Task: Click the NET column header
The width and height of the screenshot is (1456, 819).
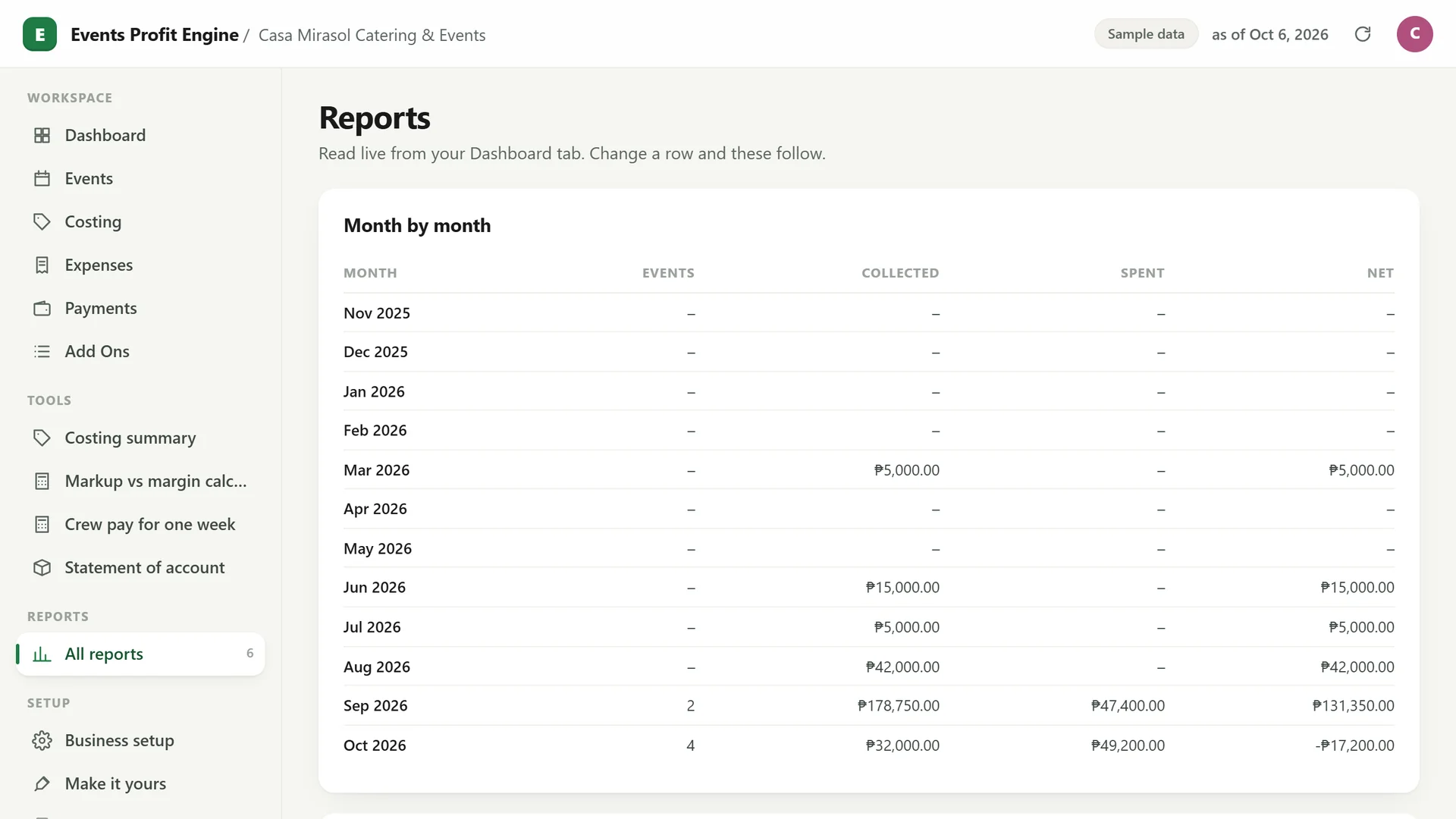Action: pyautogui.click(x=1380, y=273)
